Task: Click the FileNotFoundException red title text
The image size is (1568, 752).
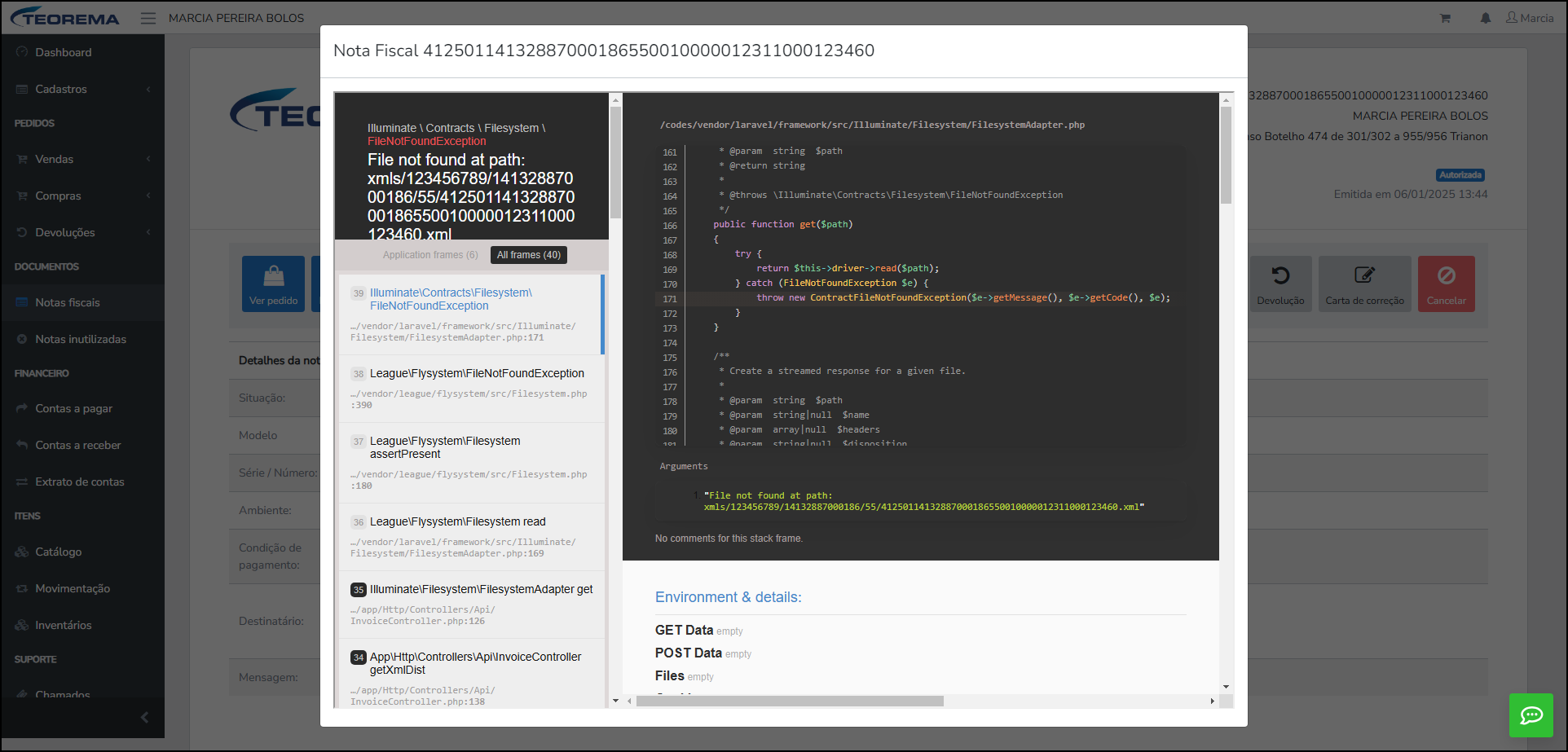Action: click(426, 141)
